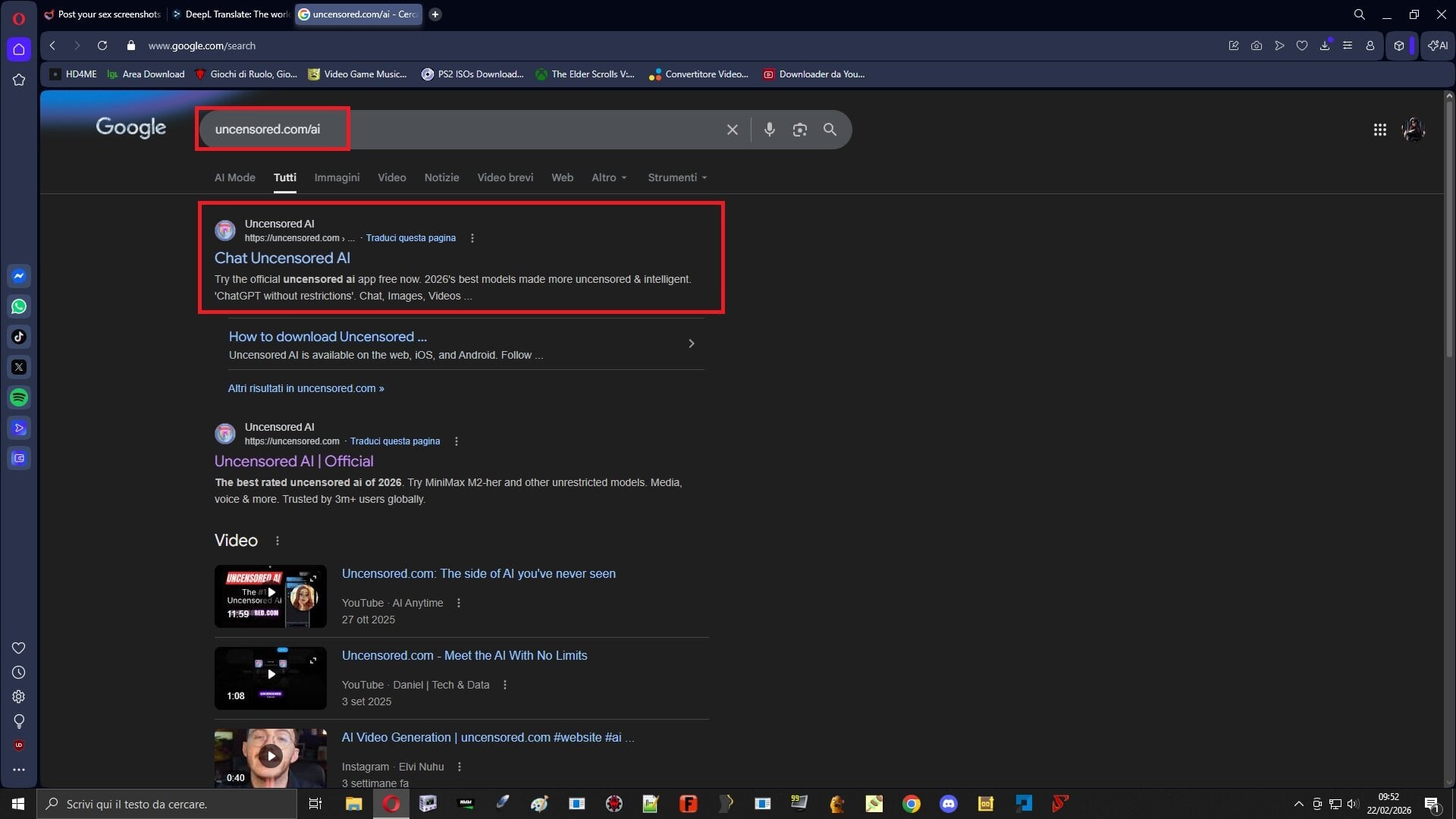Image resolution: width=1456 pixels, height=819 pixels.
Task: Open the AI Video Generation Instagram link
Action: pos(488,737)
